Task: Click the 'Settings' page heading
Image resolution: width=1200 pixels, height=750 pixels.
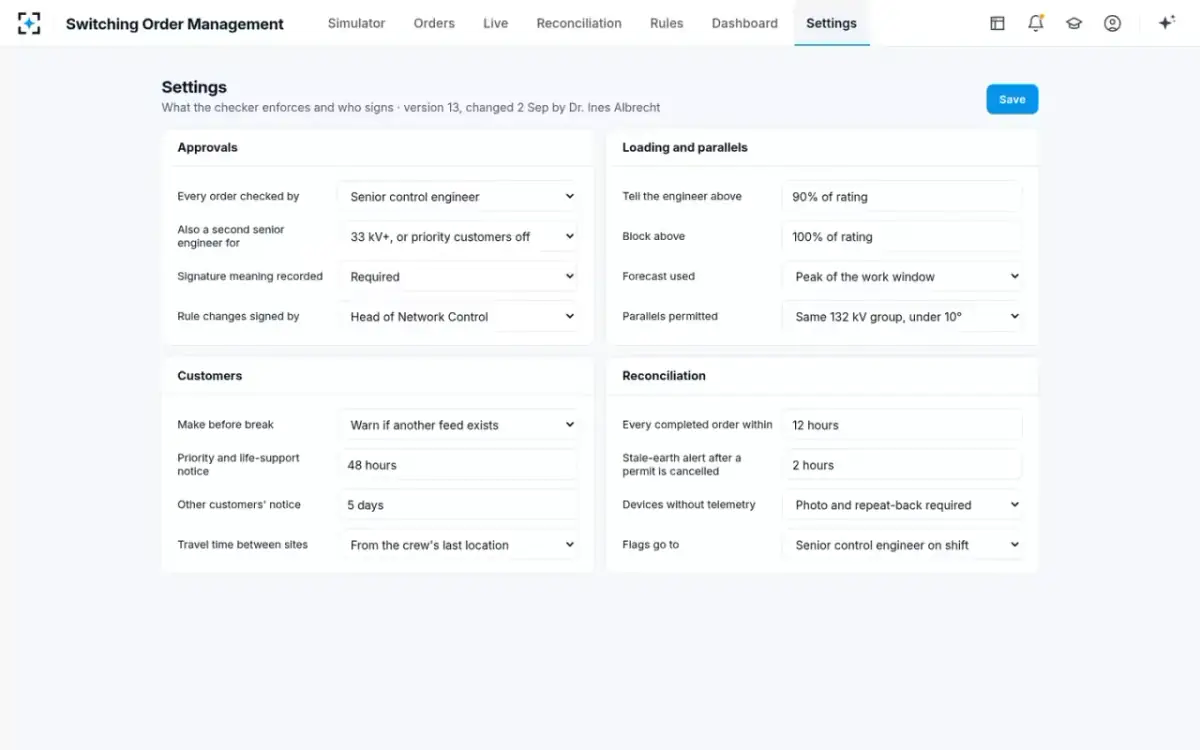Action: point(194,87)
